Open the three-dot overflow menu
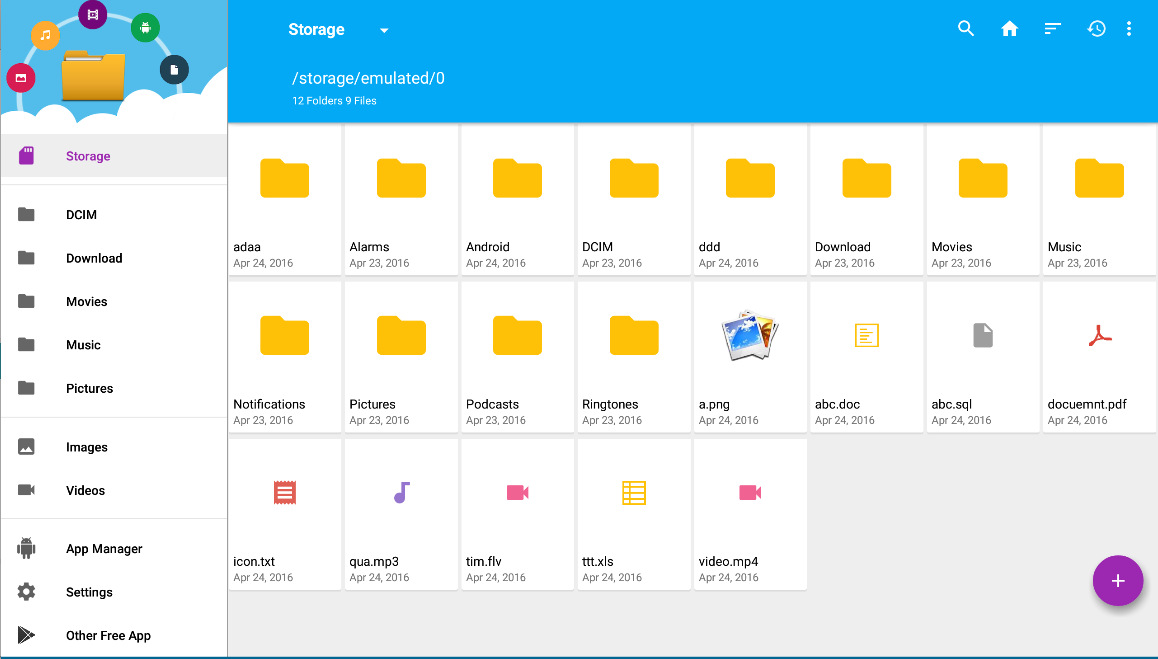 (x=1129, y=29)
